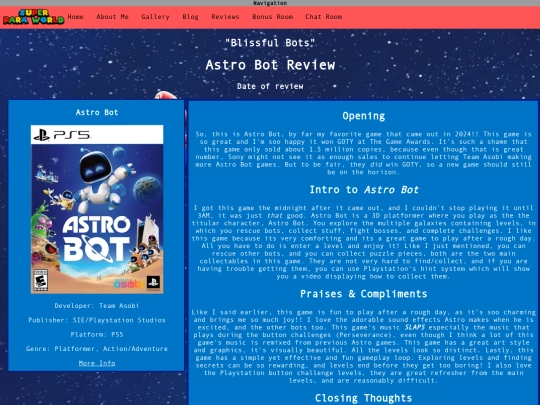
Task: Click the Date of review text
Action: [x=270, y=86]
